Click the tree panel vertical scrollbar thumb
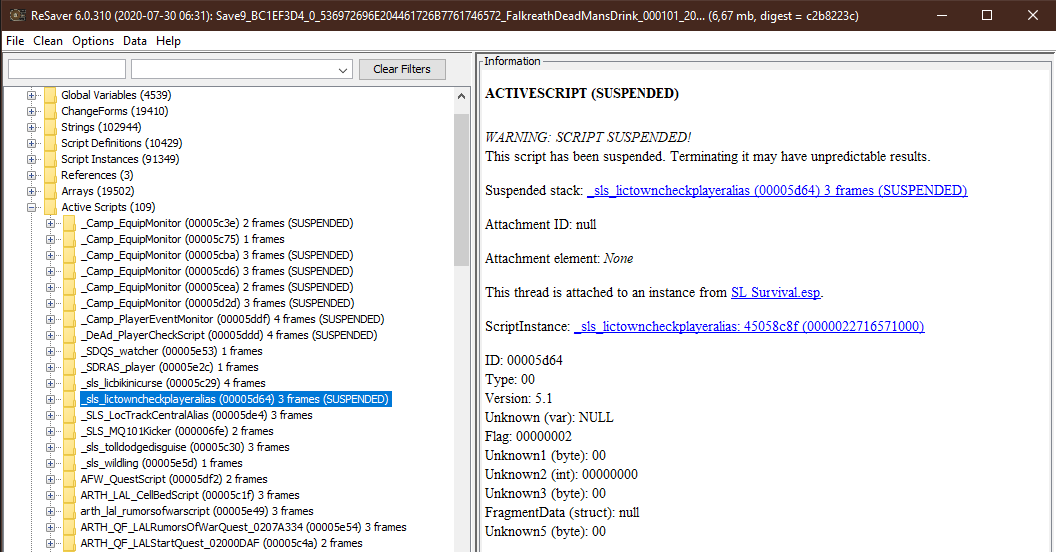Image resolution: width=1056 pixels, height=552 pixels. coord(461,190)
